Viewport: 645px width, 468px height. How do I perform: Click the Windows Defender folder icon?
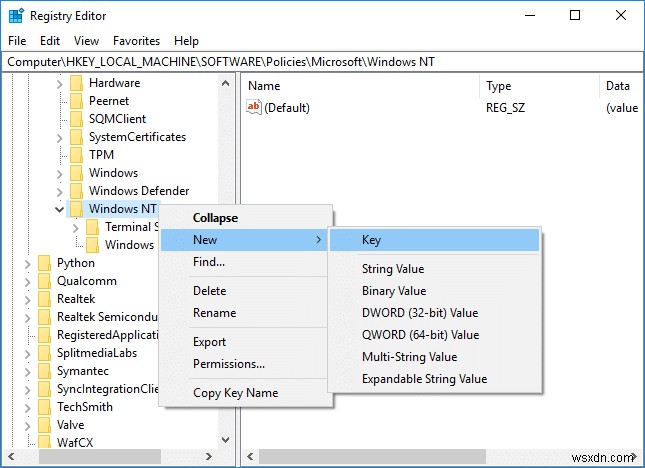point(76,191)
